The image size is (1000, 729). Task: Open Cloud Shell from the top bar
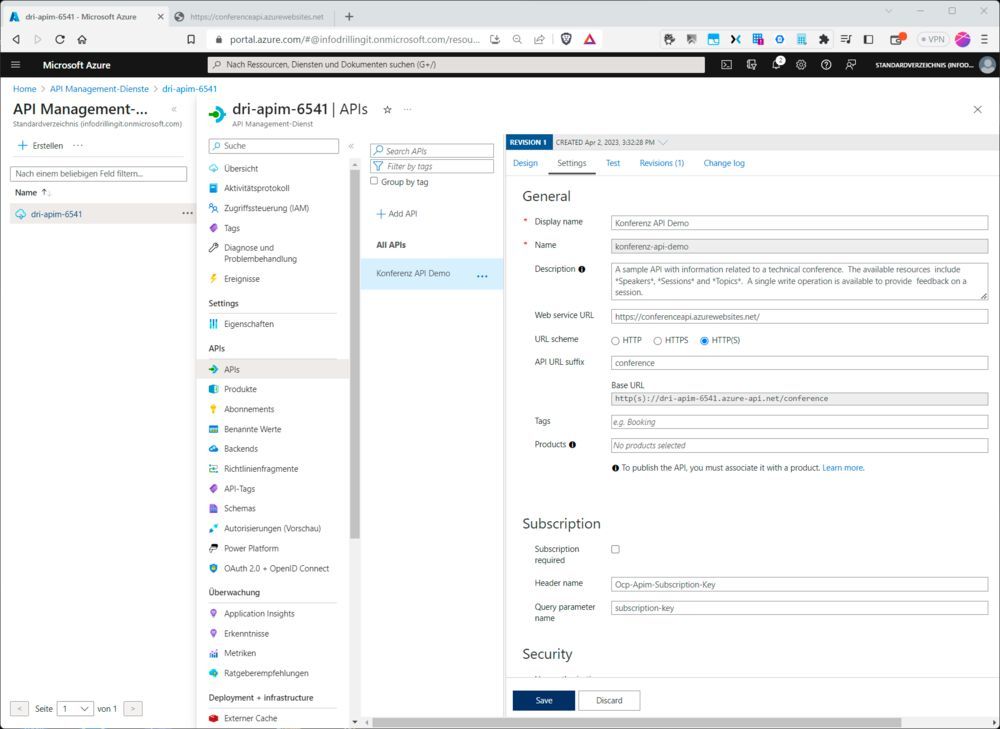(x=726, y=65)
